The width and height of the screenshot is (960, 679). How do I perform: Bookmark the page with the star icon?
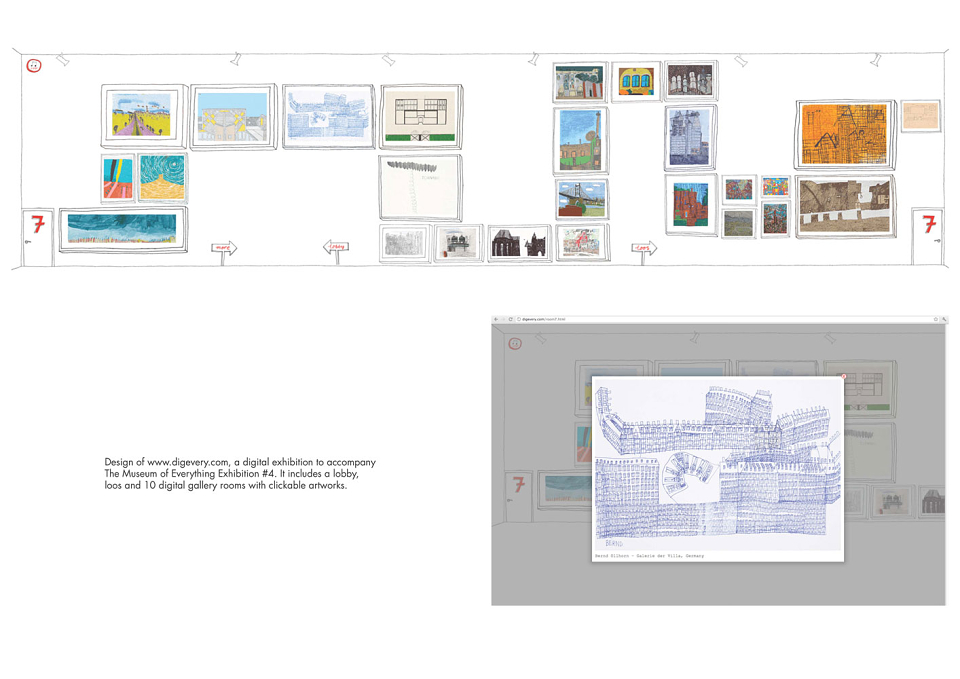click(x=936, y=319)
